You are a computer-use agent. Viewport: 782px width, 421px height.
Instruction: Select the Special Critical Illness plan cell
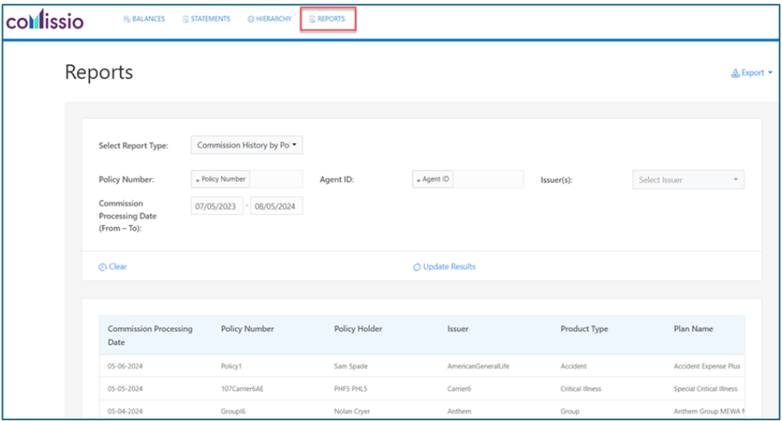[x=705, y=389]
